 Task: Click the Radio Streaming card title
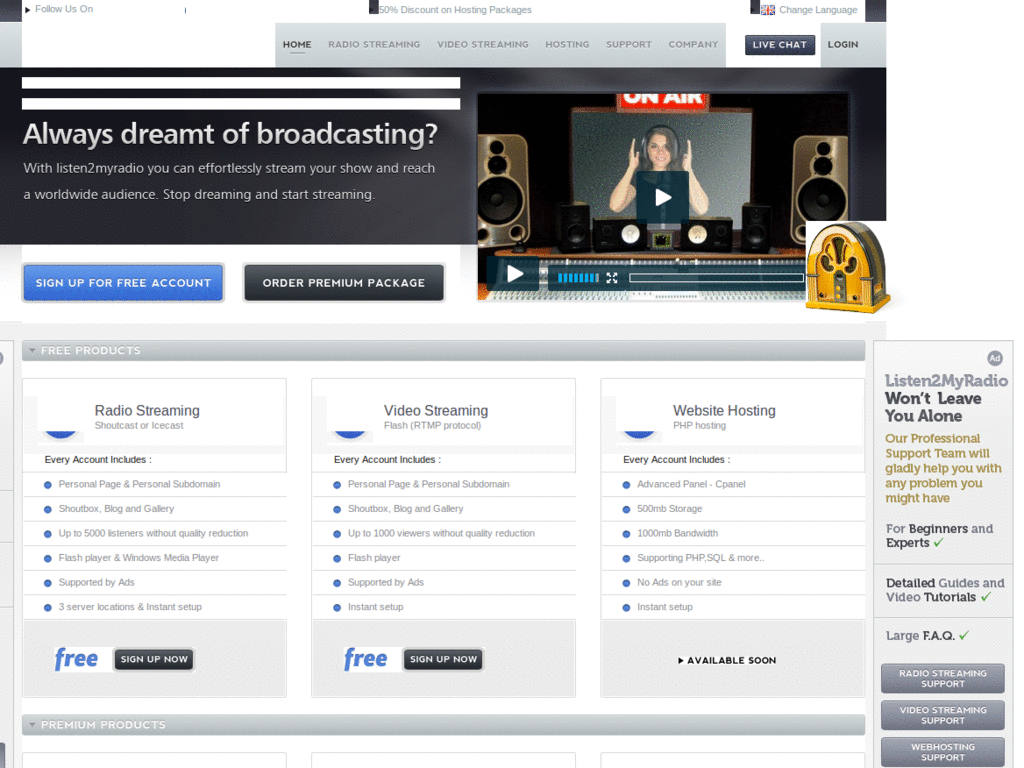click(x=147, y=410)
